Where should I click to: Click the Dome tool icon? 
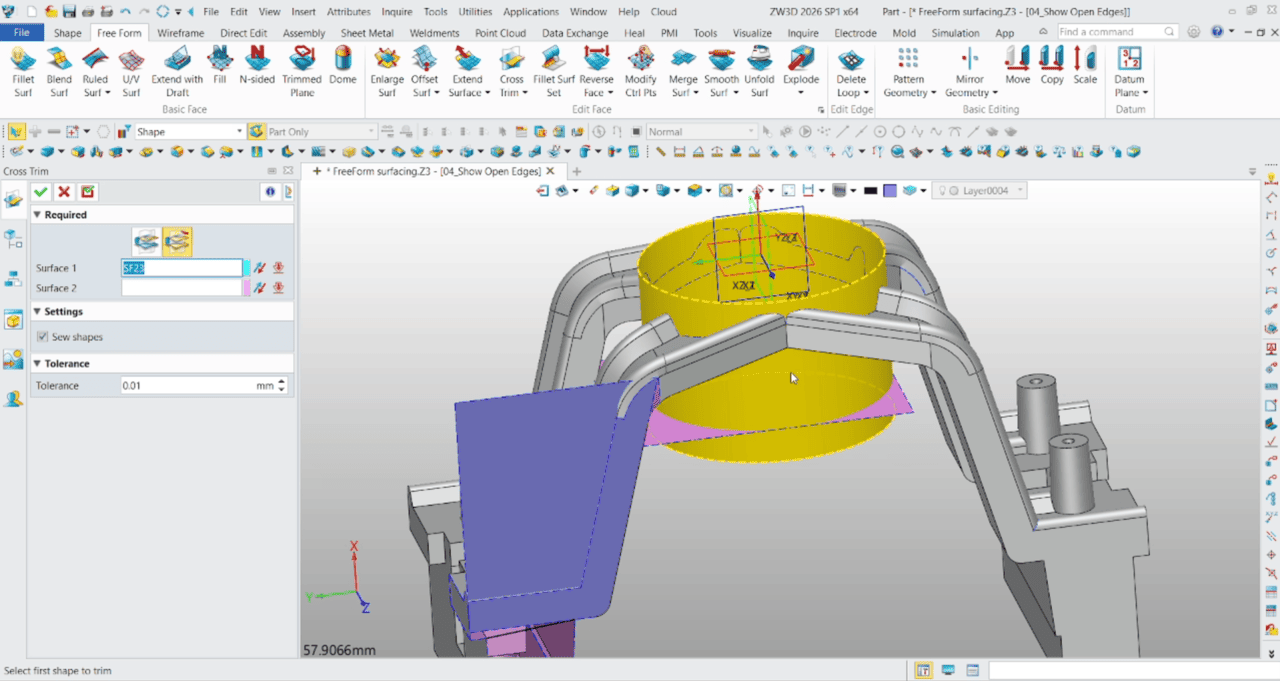tap(343, 65)
